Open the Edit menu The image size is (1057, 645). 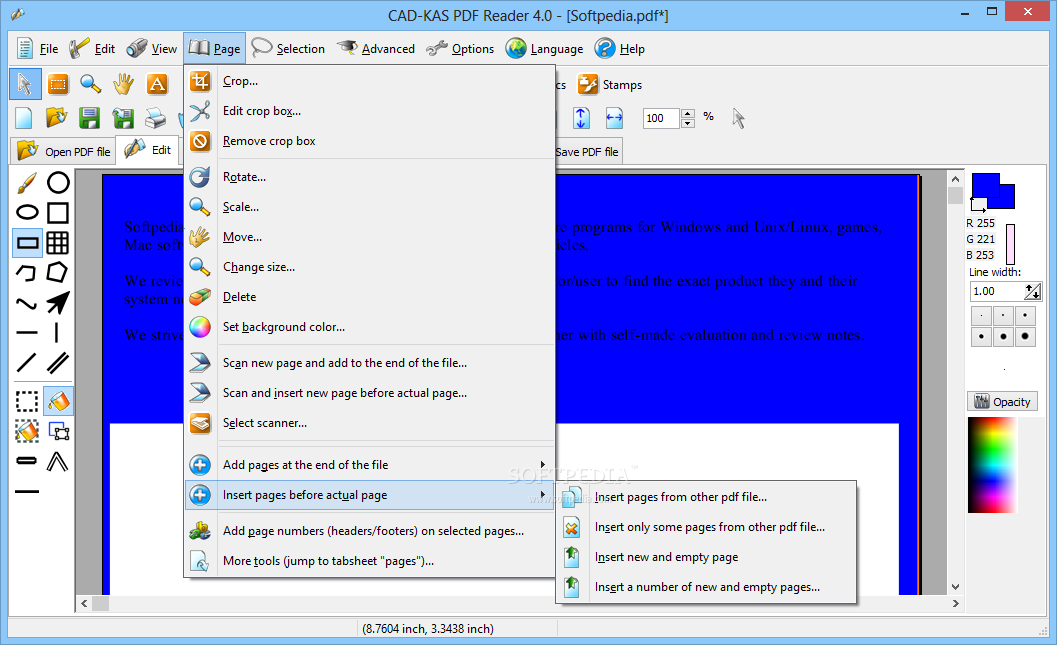click(x=92, y=49)
